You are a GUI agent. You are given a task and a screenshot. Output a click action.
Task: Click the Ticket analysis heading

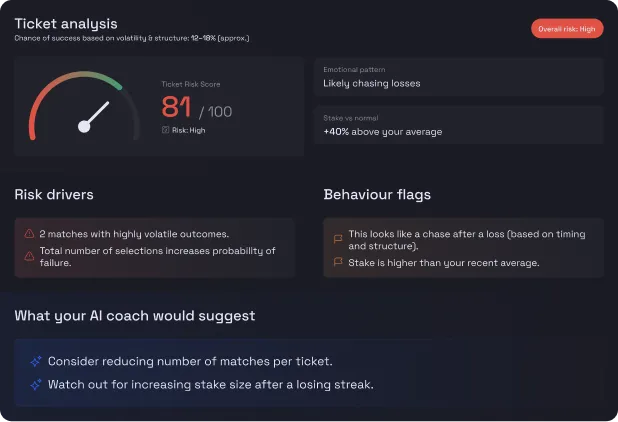pyautogui.click(x=65, y=23)
